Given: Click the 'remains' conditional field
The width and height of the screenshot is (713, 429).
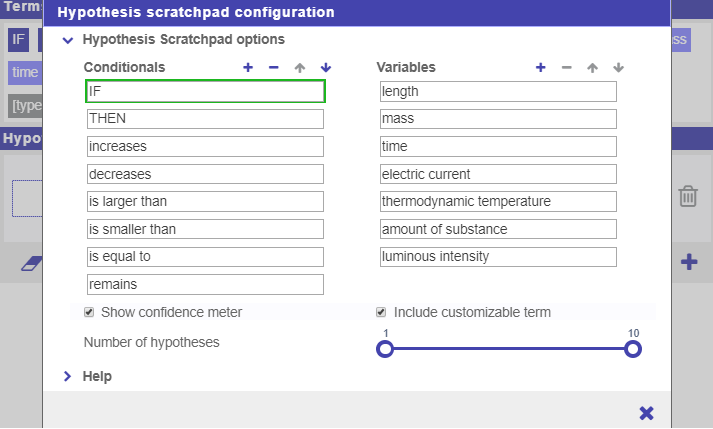Looking at the screenshot, I should pos(205,284).
